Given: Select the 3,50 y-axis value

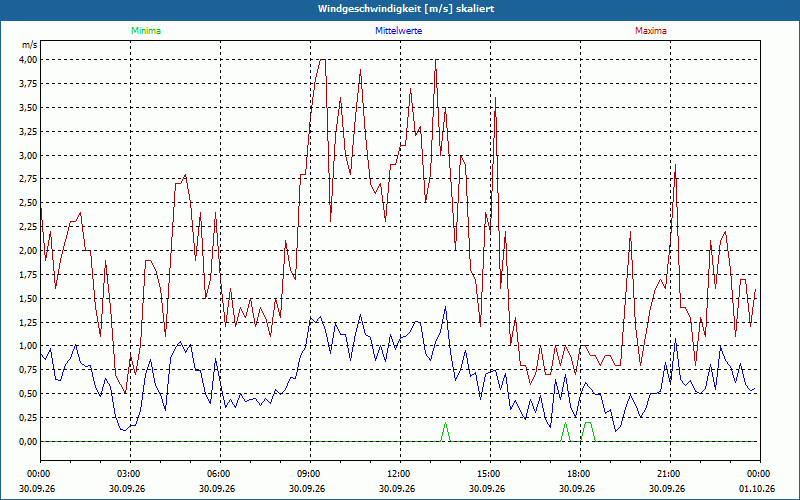Looking at the screenshot, I should (28, 107).
